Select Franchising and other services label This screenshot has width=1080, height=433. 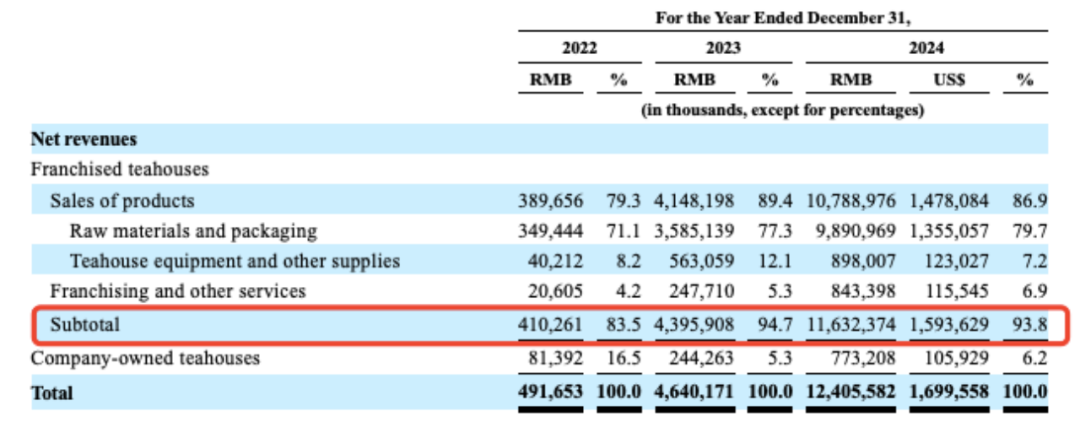point(178,291)
